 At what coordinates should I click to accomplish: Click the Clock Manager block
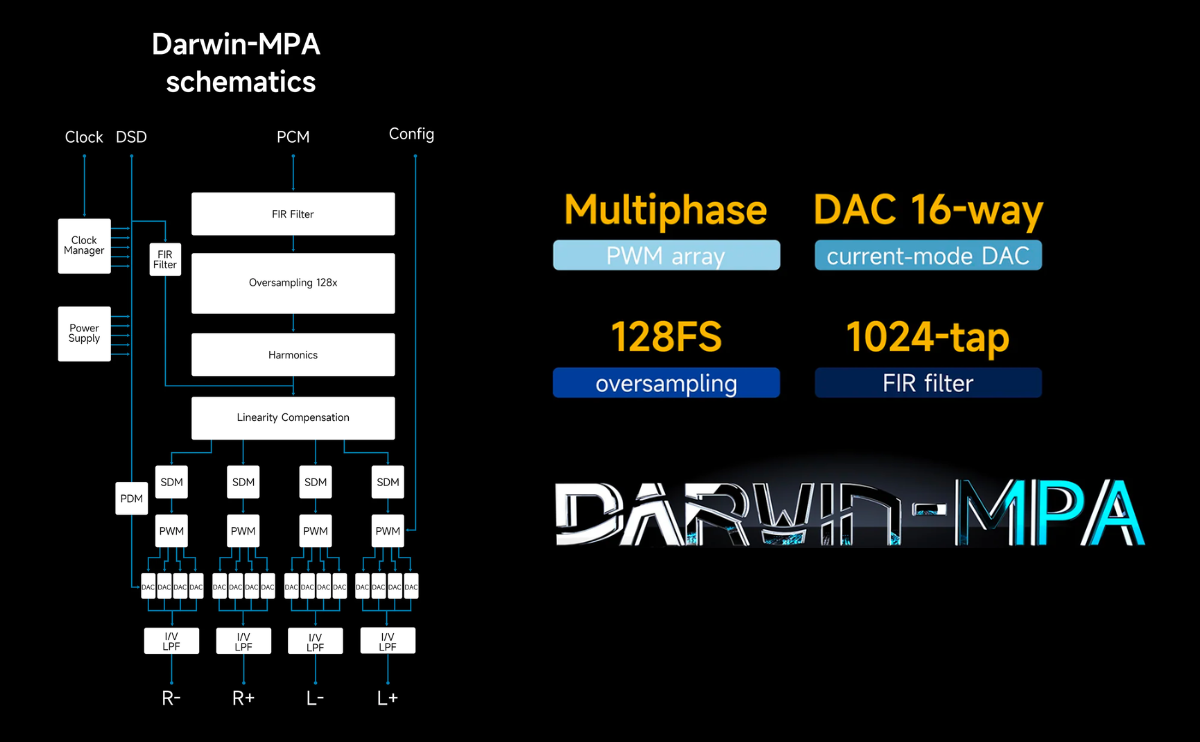[x=84, y=246]
